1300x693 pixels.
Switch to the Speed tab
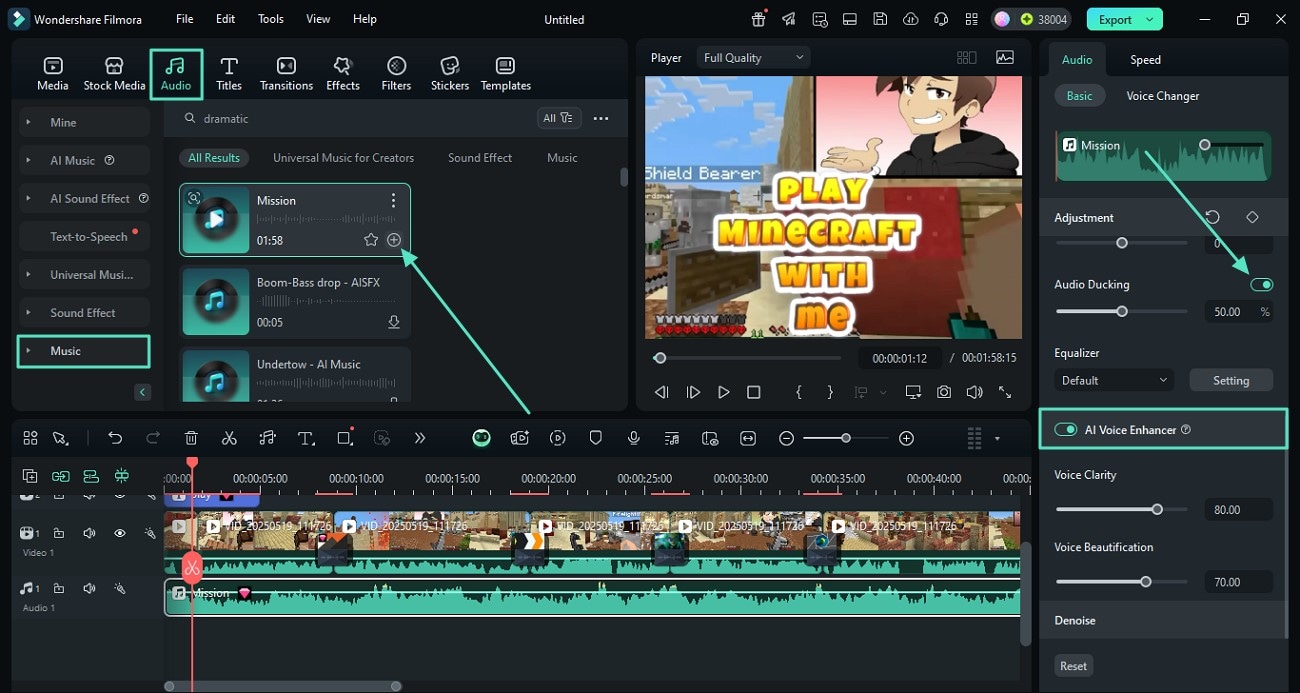pyautogui.click(x=1145, y=59)
